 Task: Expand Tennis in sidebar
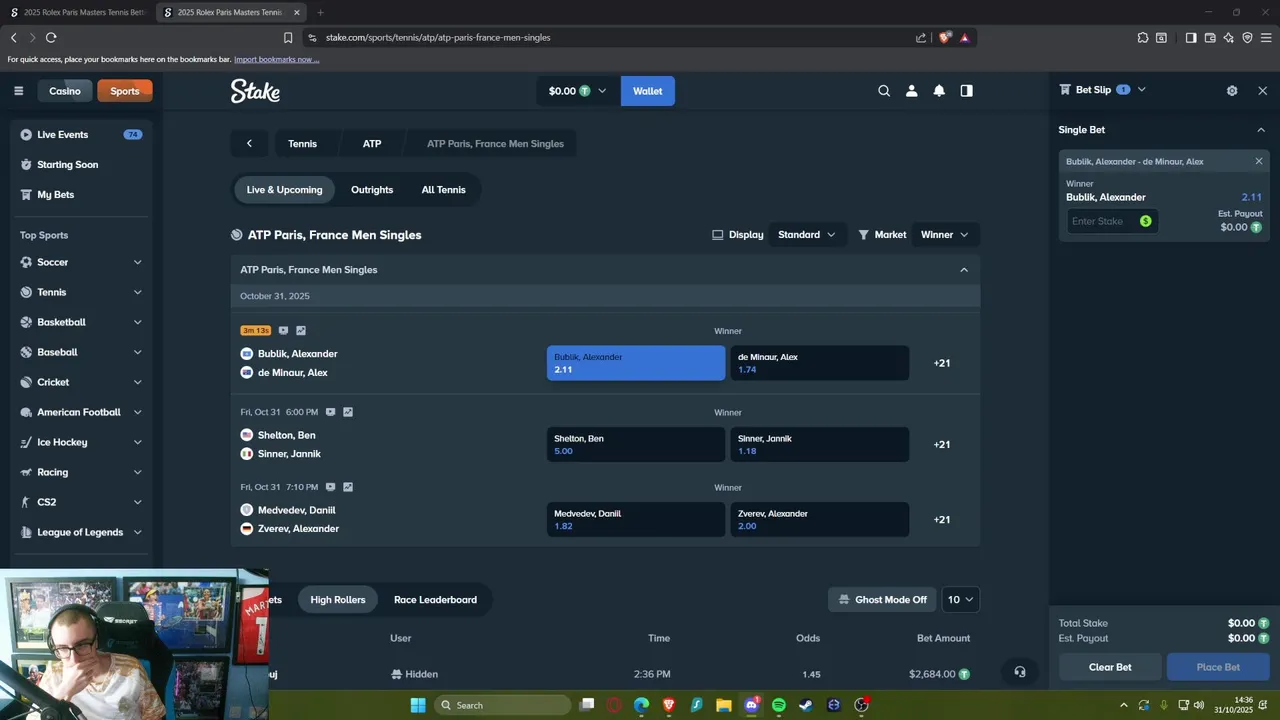(137, 292)
